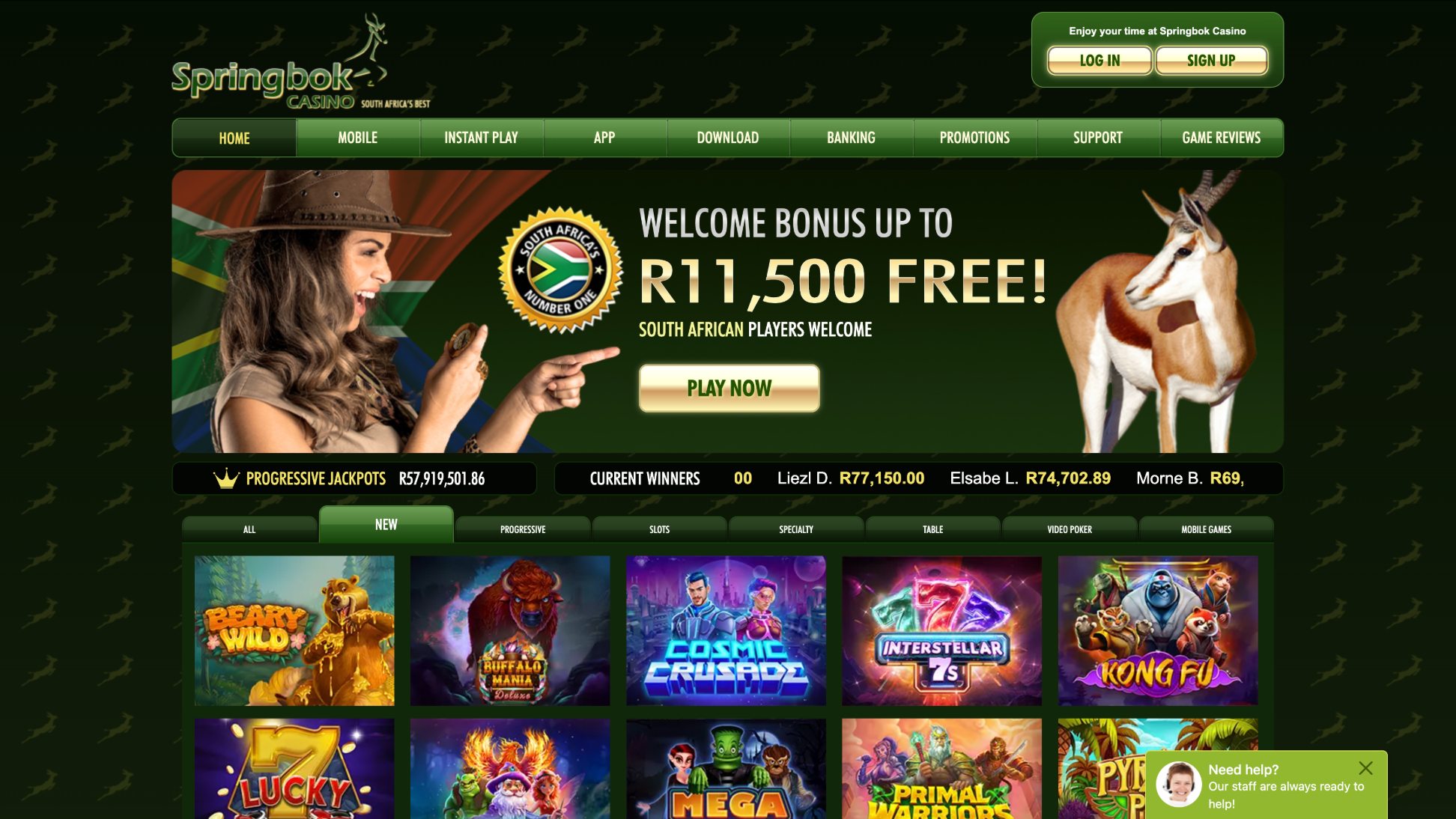Select the Video Poker tab
Viewport: 1456px width, 819px height.
click(1070, 529)
